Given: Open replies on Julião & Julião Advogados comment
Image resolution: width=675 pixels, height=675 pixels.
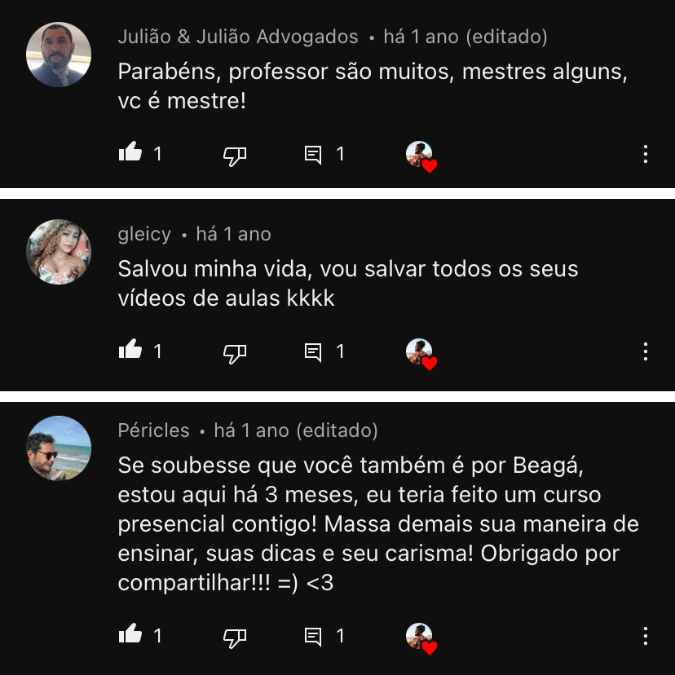Looking at the screenshot, I should (313, 155).
